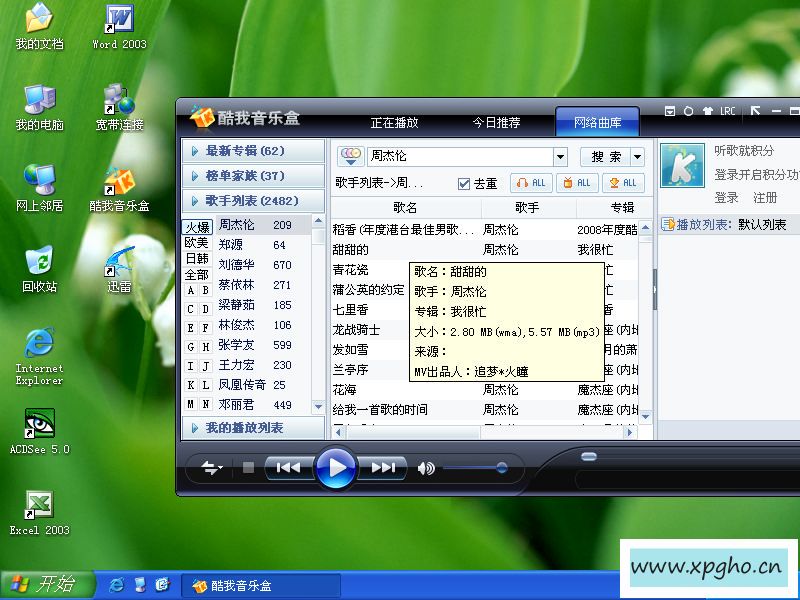The width and height of the screenshot is (800, 600).
Task: Click the 周杰伦 search input field
Action: coord(460,156)
